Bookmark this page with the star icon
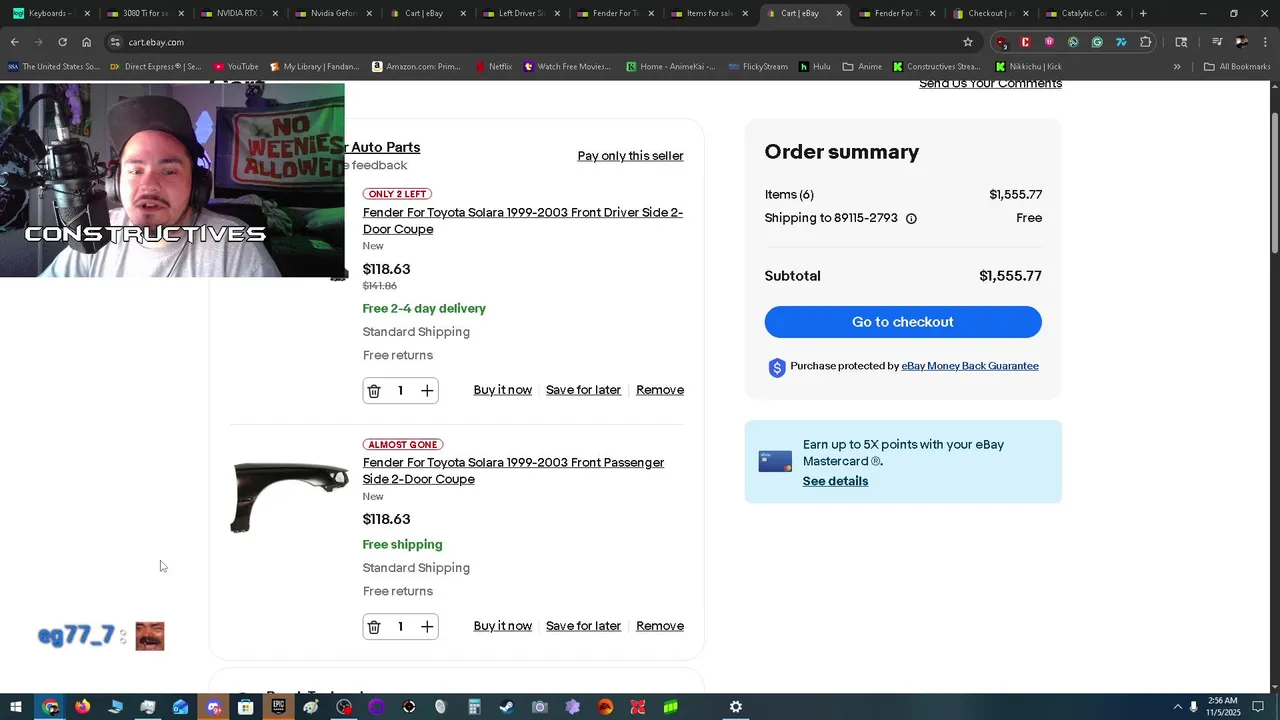 click(x=967, y=42)
